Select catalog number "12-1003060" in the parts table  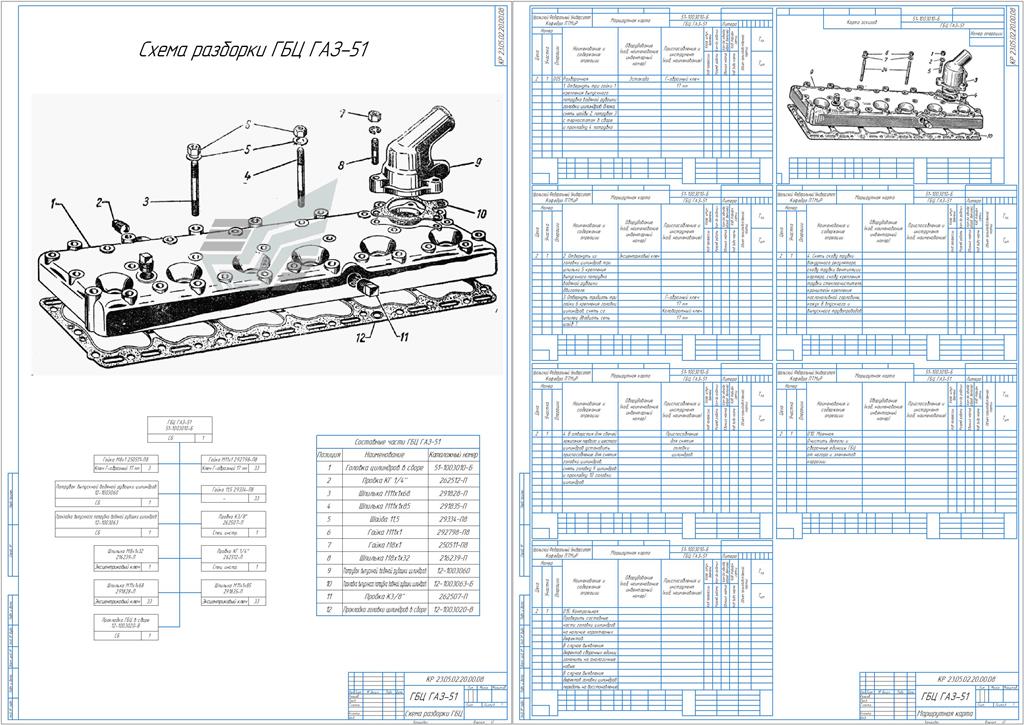[x=454, y=571]
